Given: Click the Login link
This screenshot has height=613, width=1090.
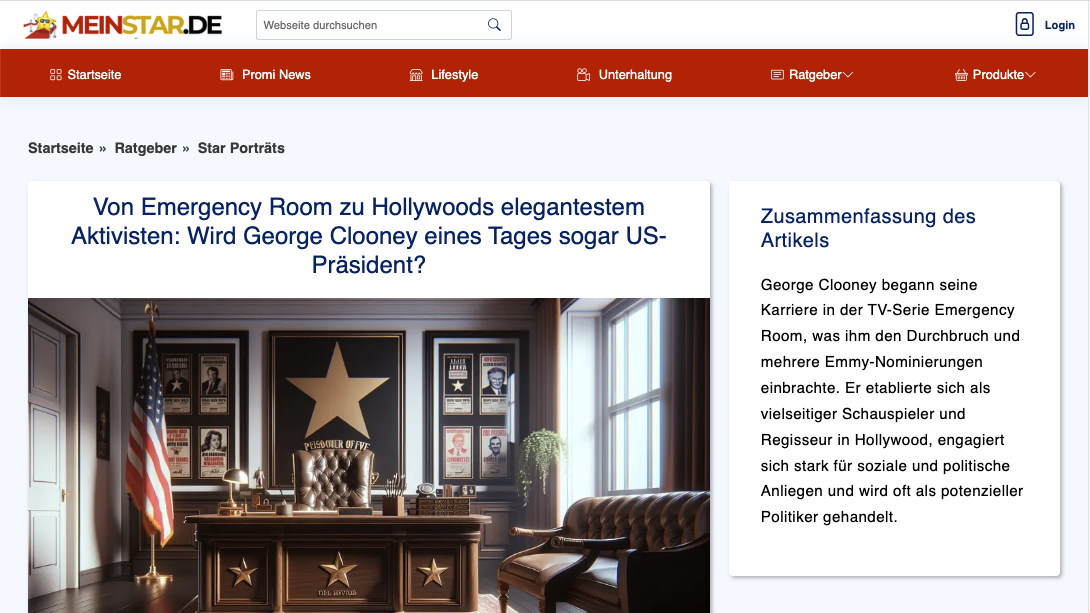Looking at the screenshot, I should point(1059,25).
